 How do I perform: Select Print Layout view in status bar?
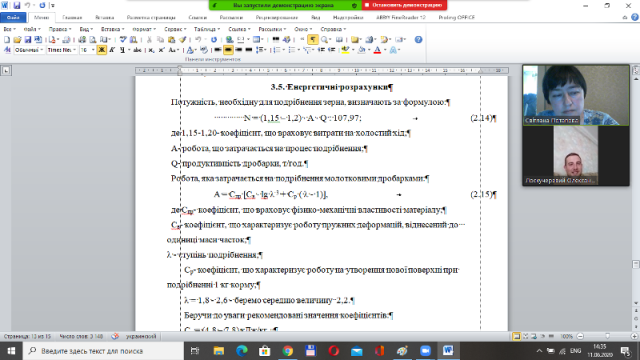pos(516,336)
